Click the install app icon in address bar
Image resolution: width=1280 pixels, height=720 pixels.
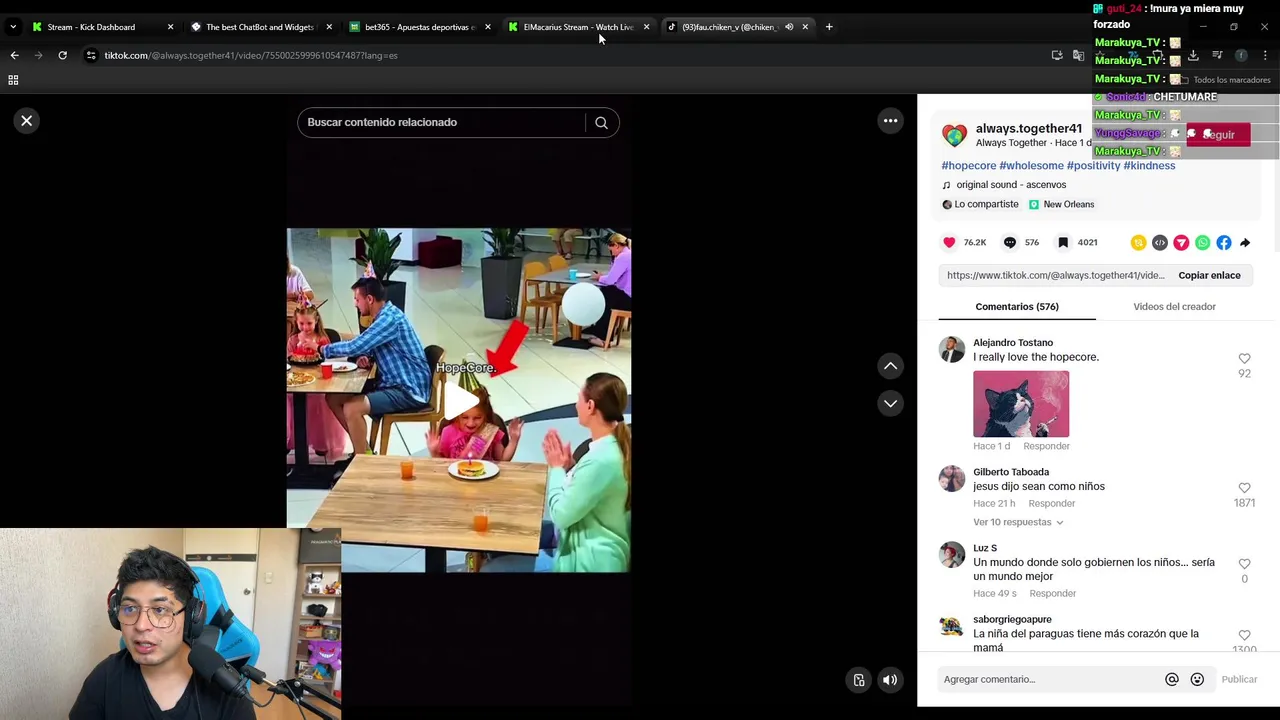[x=1057, y=55]
